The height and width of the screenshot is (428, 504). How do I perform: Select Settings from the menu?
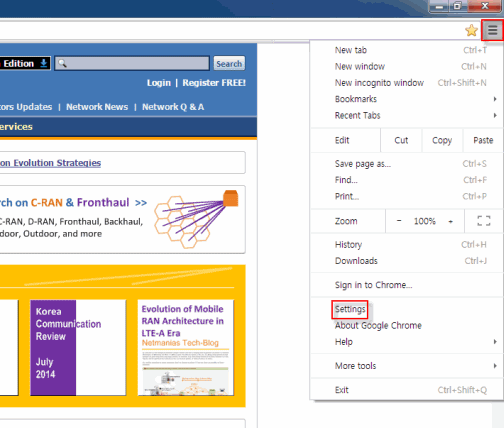click(350, 309)
